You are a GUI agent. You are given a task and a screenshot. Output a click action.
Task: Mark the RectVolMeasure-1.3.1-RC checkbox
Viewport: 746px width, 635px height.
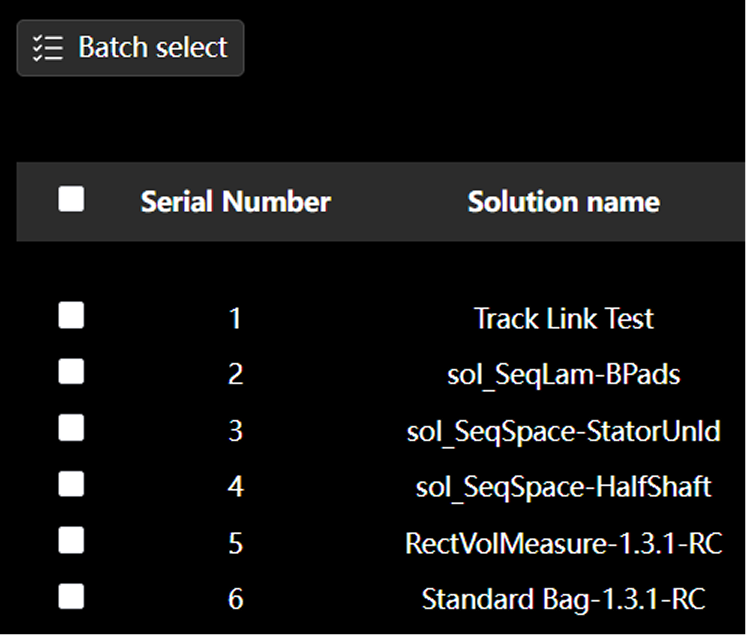[71, 541]
